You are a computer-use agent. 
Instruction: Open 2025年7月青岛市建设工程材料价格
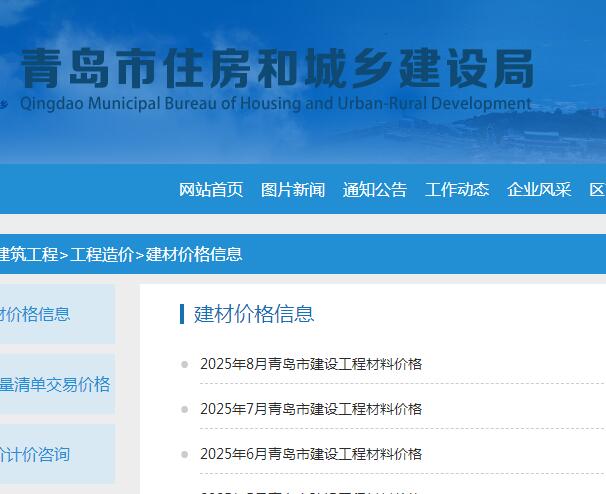pyautogui.click(x=311, y=409)
